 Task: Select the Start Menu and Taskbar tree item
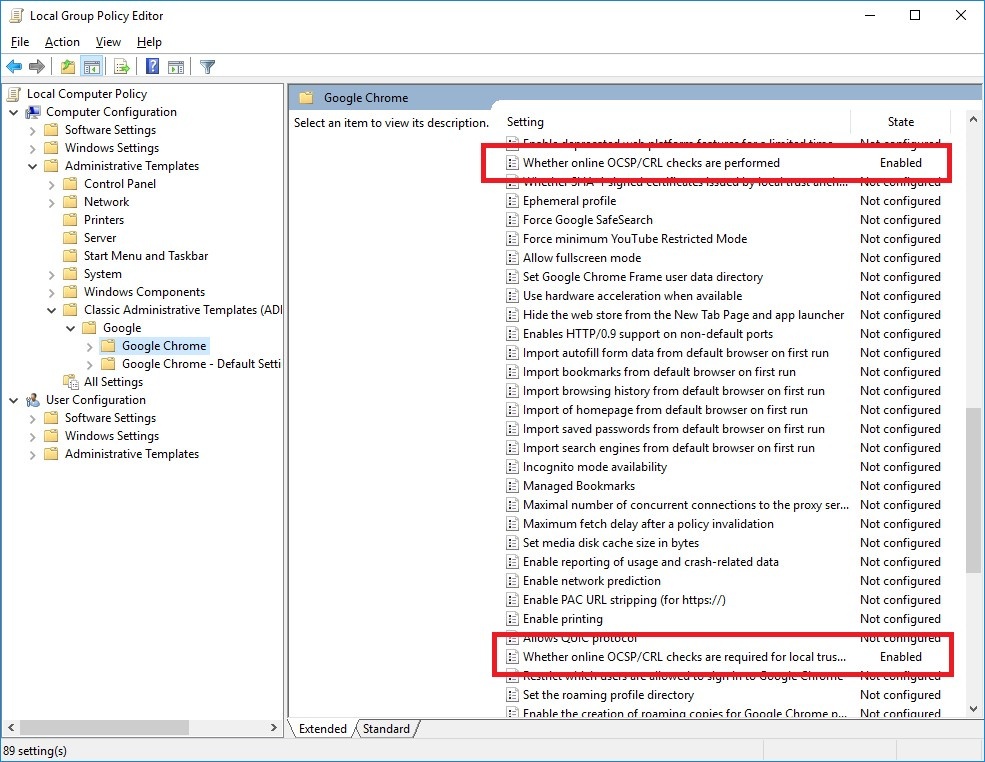pos(146,256)
